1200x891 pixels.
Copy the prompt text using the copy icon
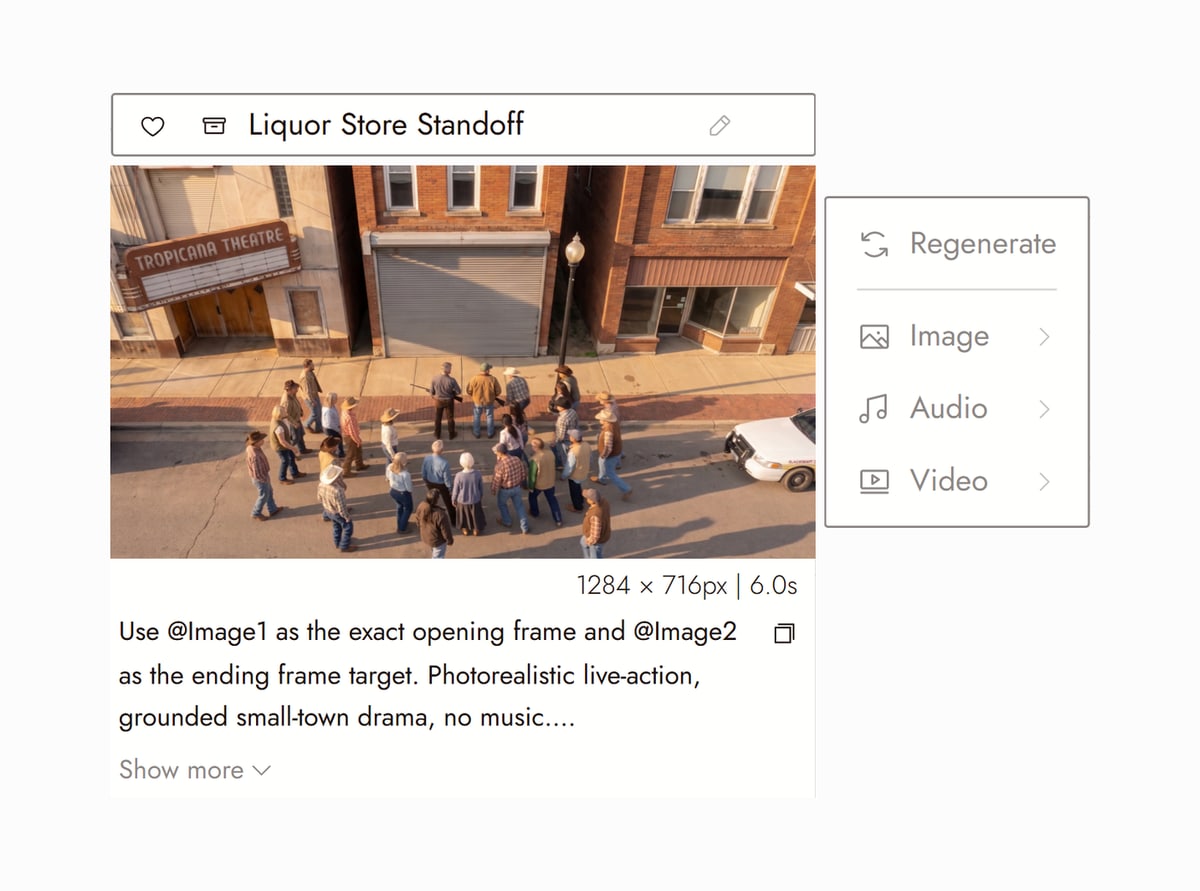(784, 634)
